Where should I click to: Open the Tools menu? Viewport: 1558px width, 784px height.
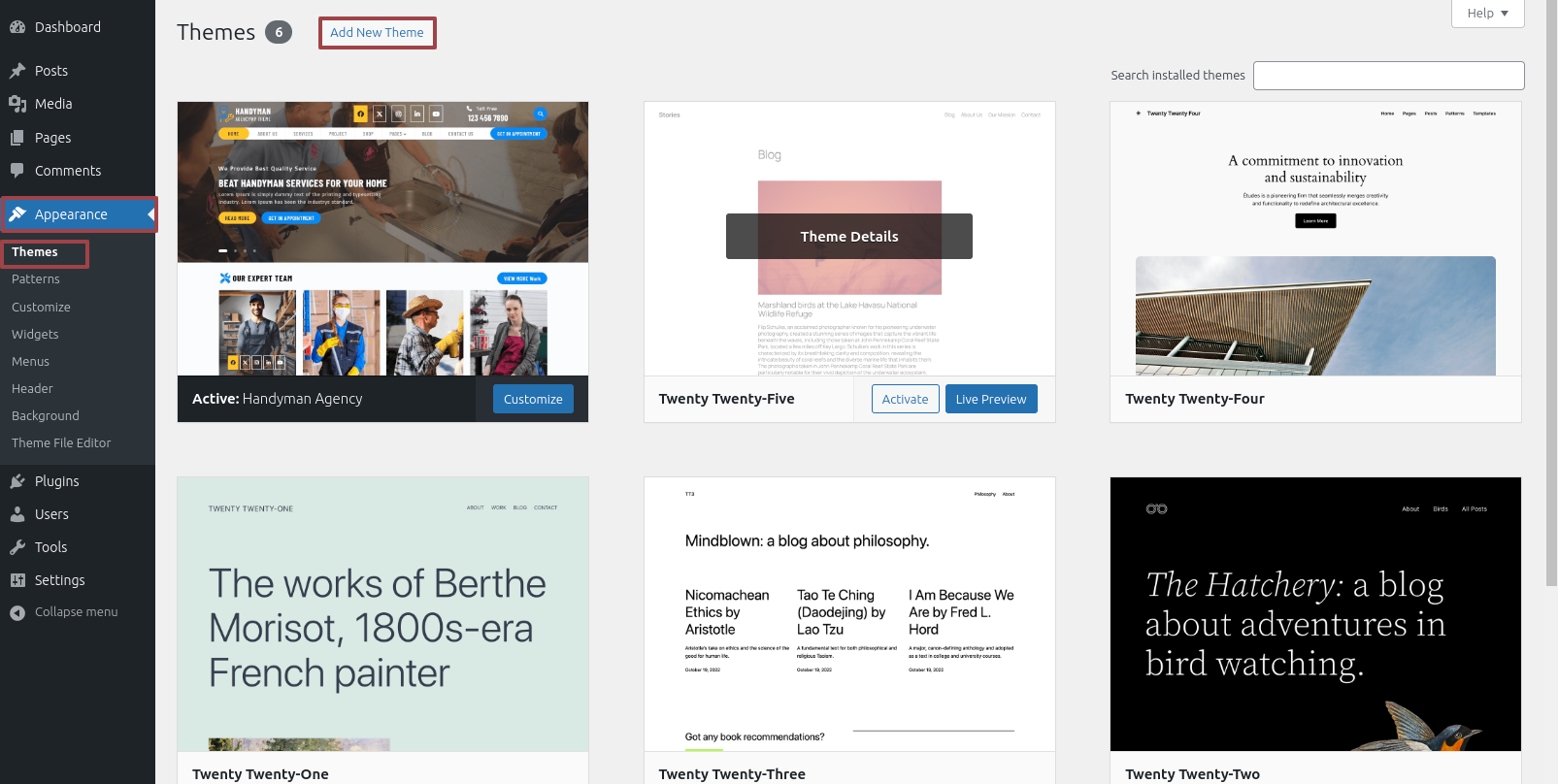pyautogui.click(x=78, y=547)
